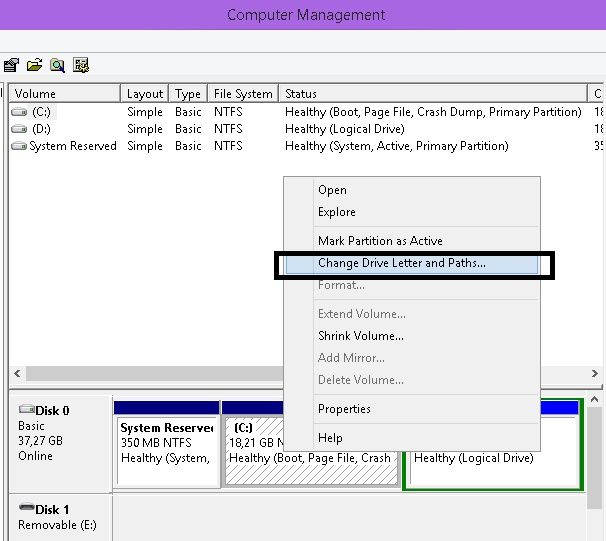Select the System Reserved drive icon

click(x=19, y=146)
